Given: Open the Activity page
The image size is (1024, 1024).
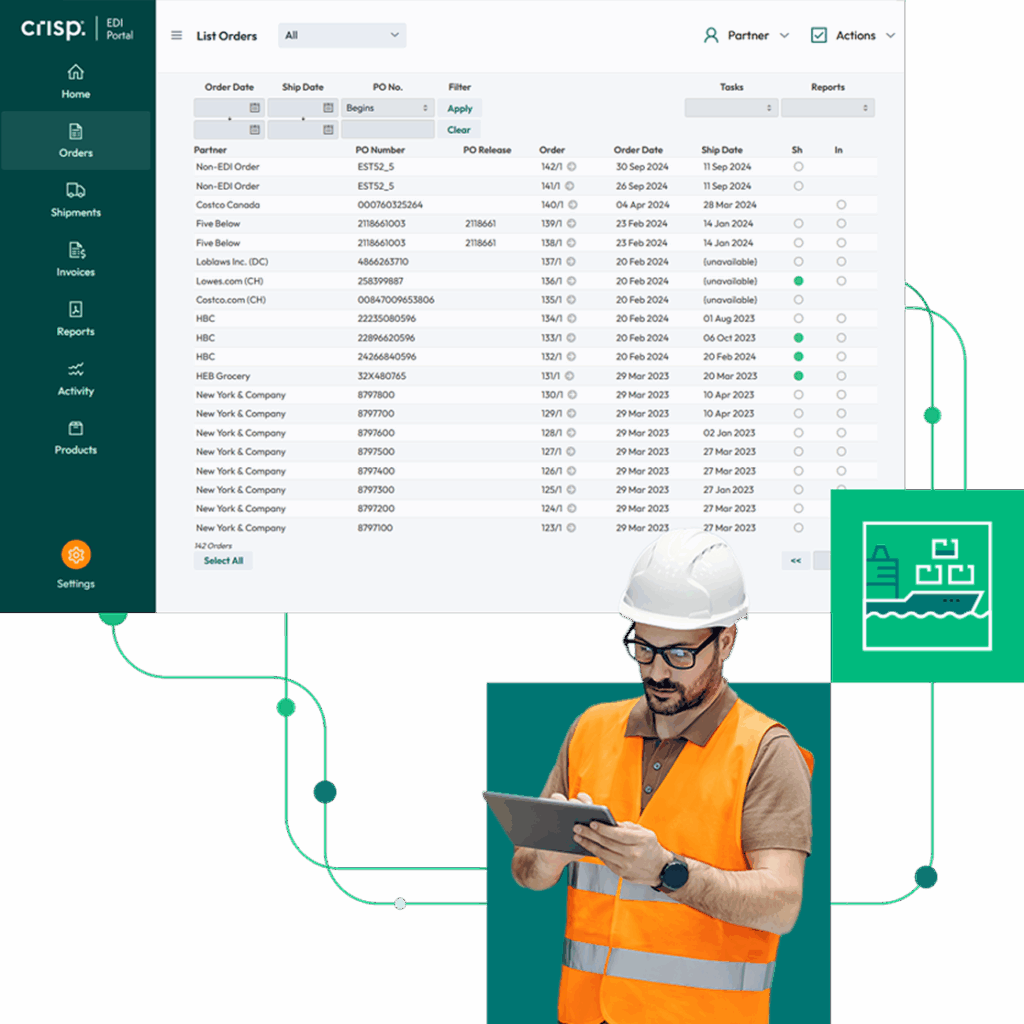Looking at the screenshot, I should click(x=75, y=378).
